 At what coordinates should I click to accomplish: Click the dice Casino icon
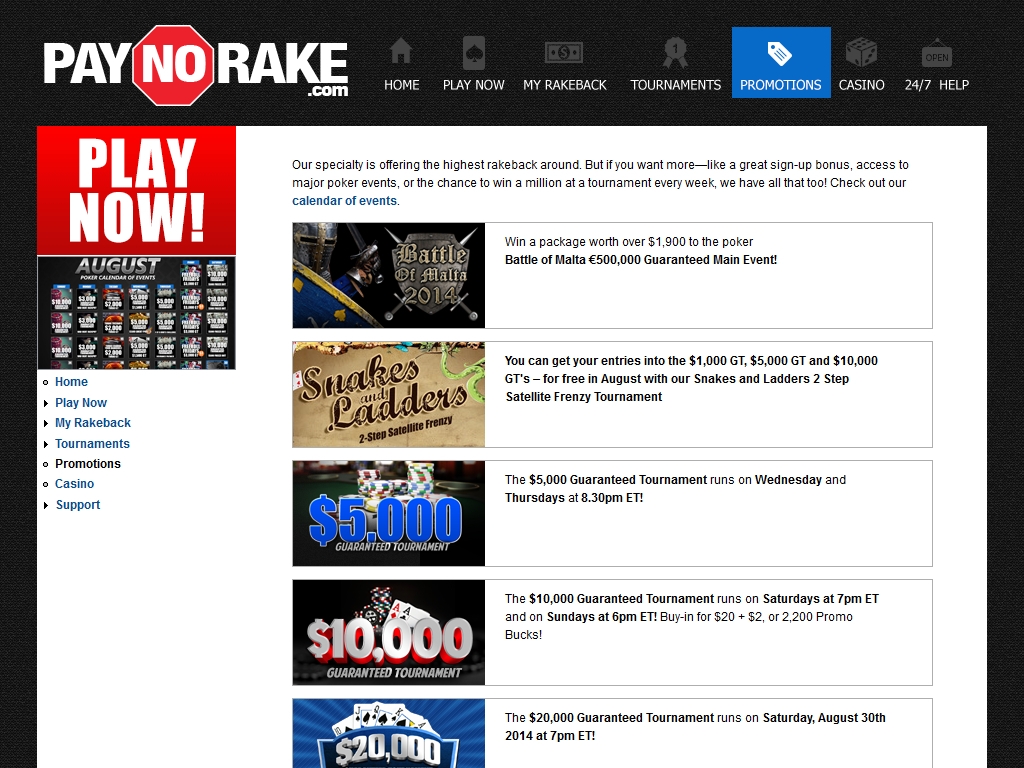click(x=861, y=52)
